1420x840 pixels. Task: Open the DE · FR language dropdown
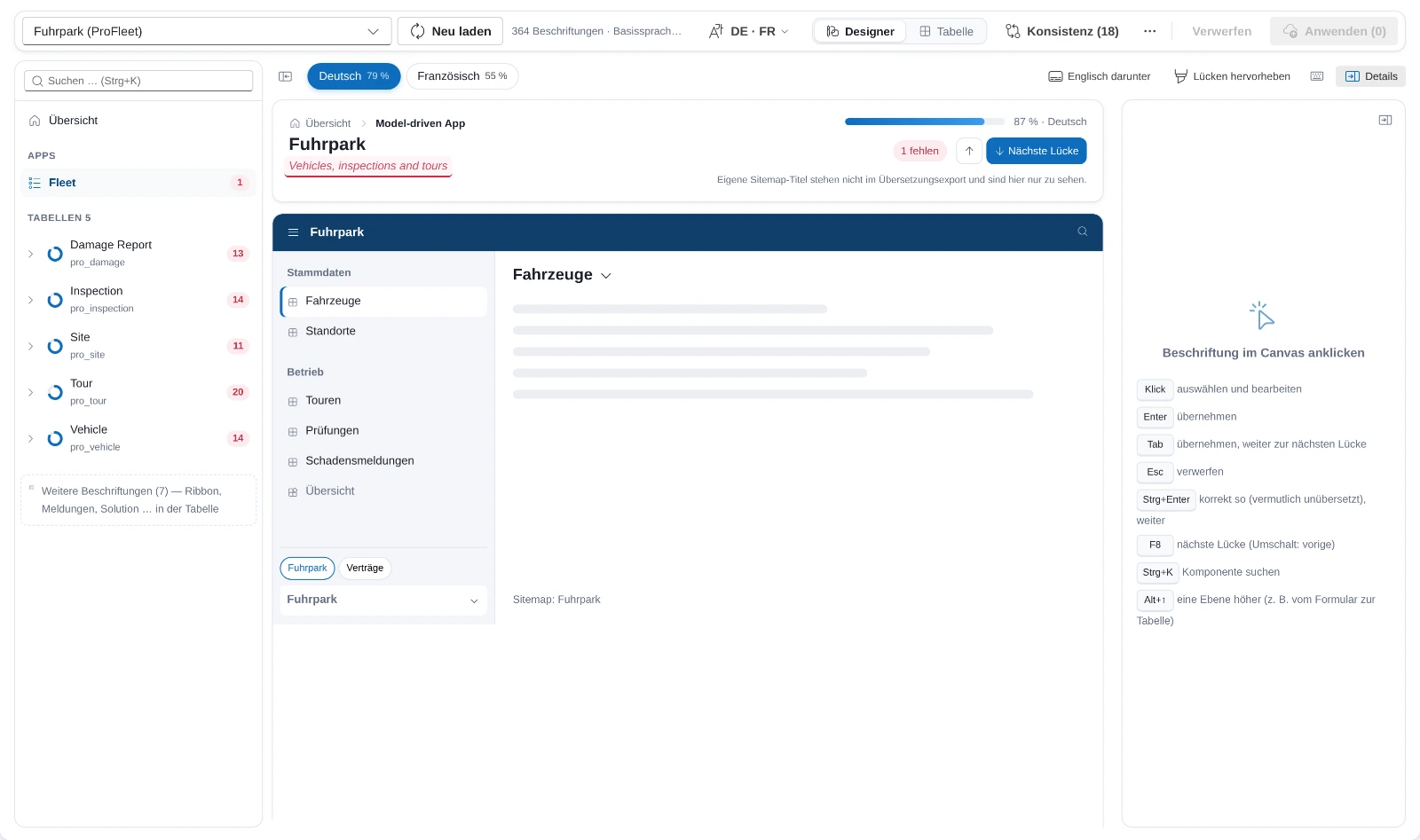(748, 31)
